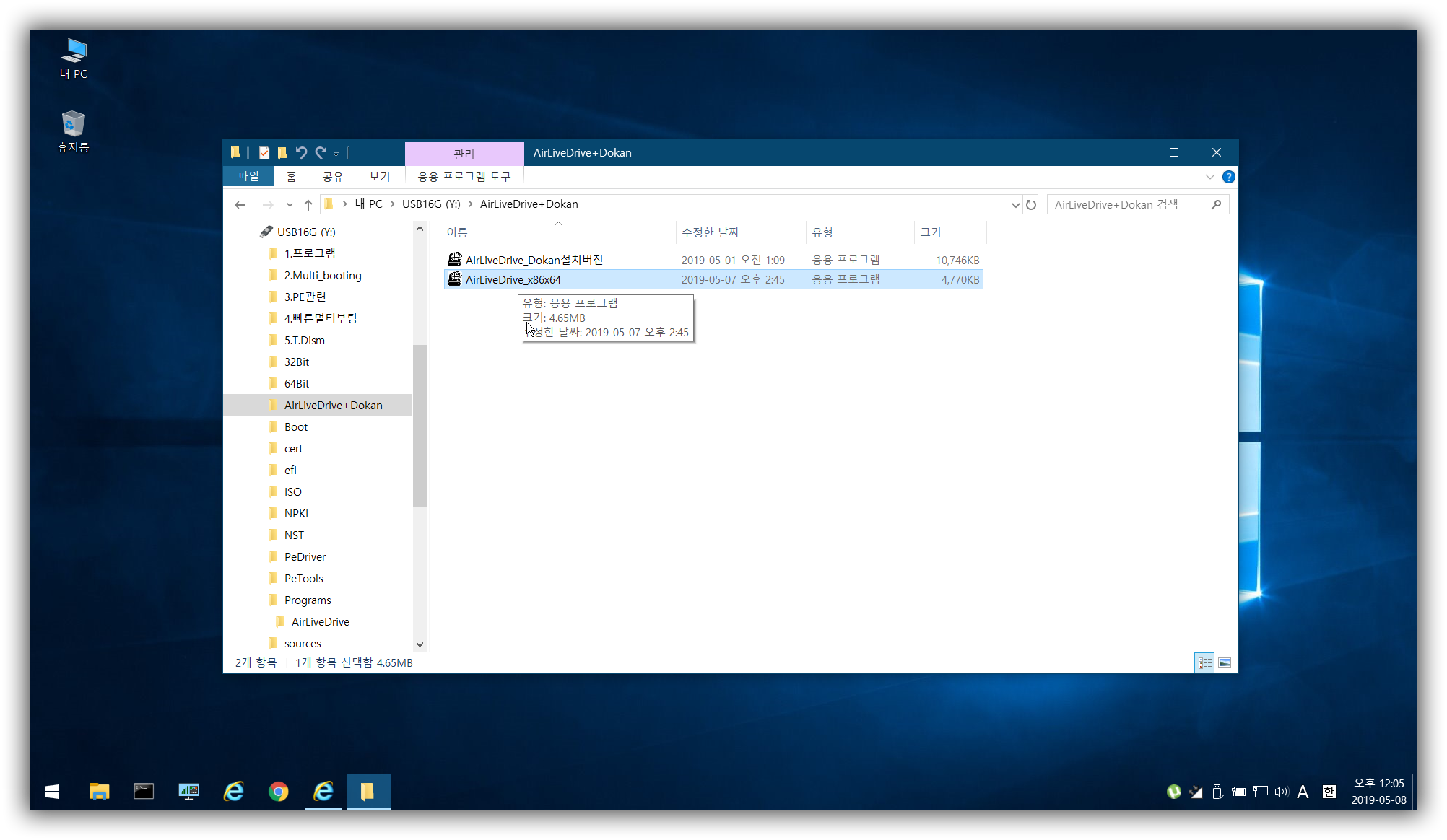This screenshot has width=1447, height=840.
Task: Switch to the 보기 ribbon tab
Action: coord(379,176)
